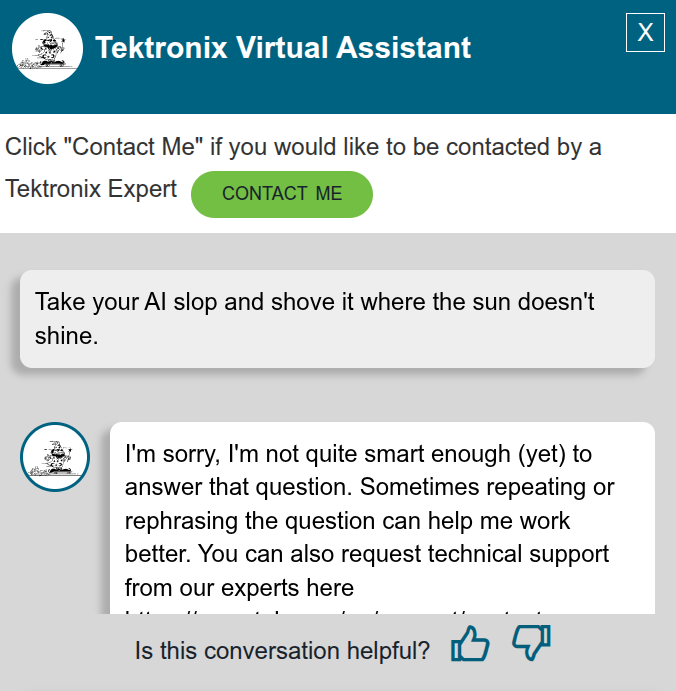The width and height of the screenshot is (676, 691).
Task: Click the word "shine." in user message
Action: (x=66, y=335)
